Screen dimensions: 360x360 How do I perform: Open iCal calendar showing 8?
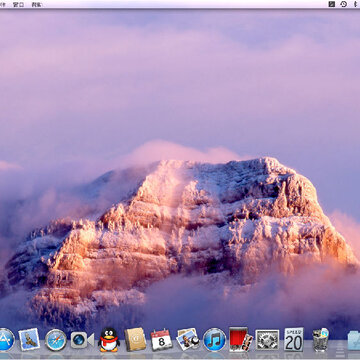click(x=161, y=340)
